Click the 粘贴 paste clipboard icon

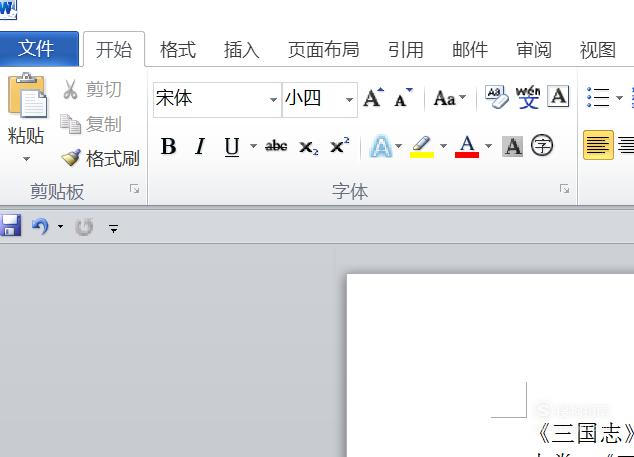tap(27, 96)
